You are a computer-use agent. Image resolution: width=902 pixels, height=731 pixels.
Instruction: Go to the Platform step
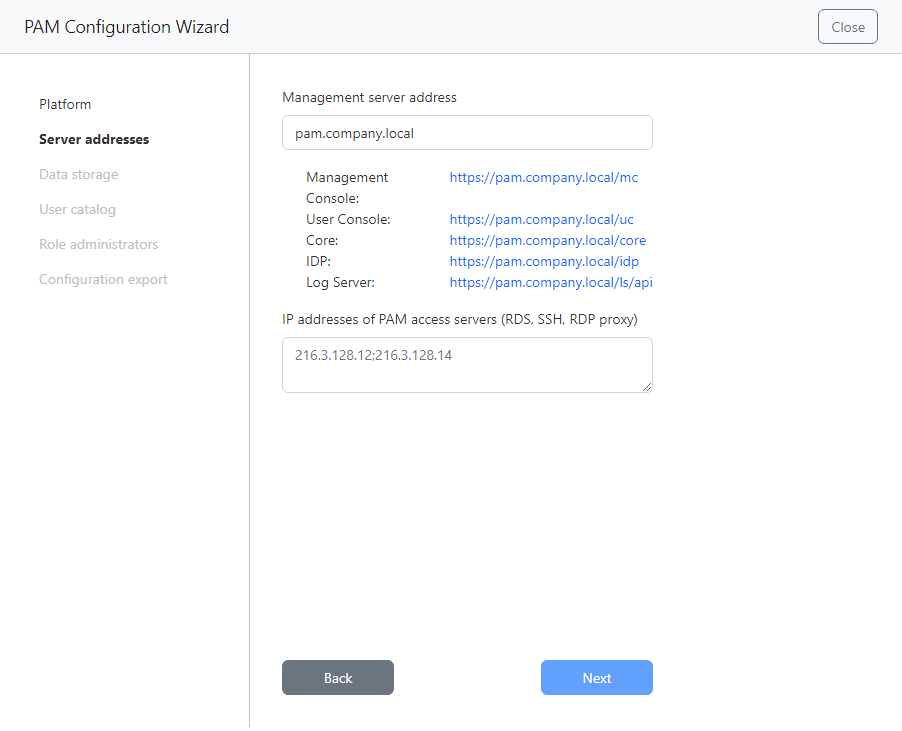click(x=65, y=104)
